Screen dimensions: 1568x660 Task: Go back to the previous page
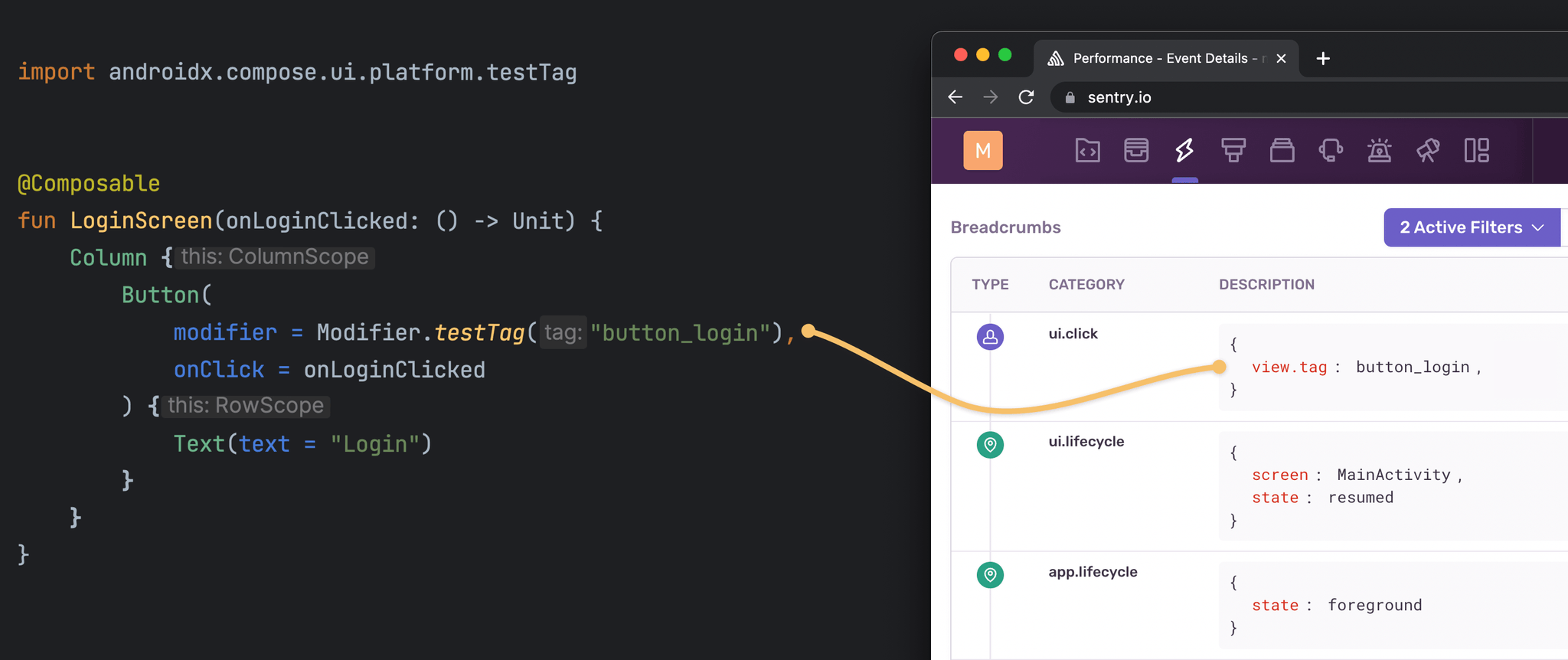(x=955, y=97)
